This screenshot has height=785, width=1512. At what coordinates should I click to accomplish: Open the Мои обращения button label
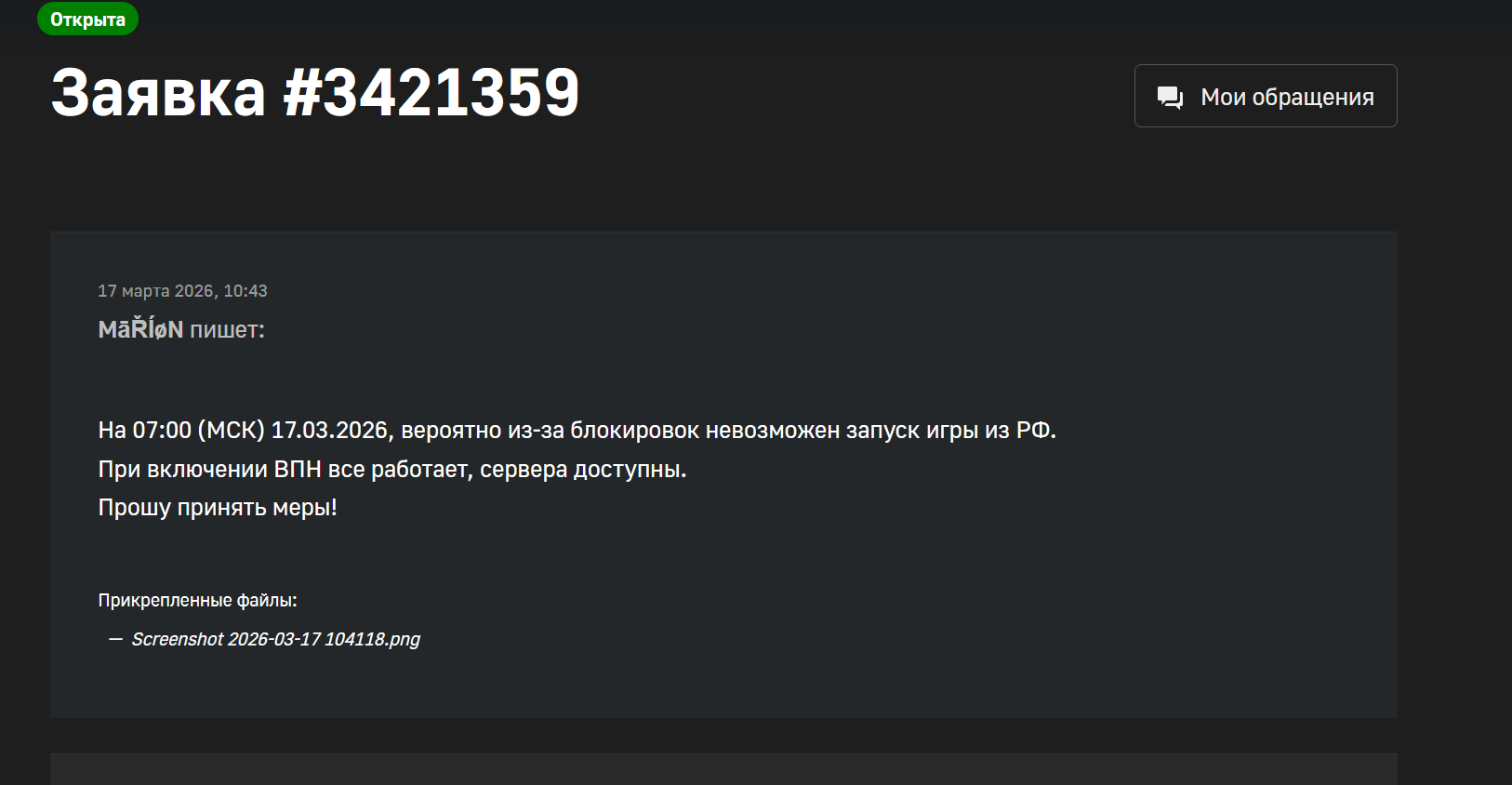click(x=1287, y=98)
